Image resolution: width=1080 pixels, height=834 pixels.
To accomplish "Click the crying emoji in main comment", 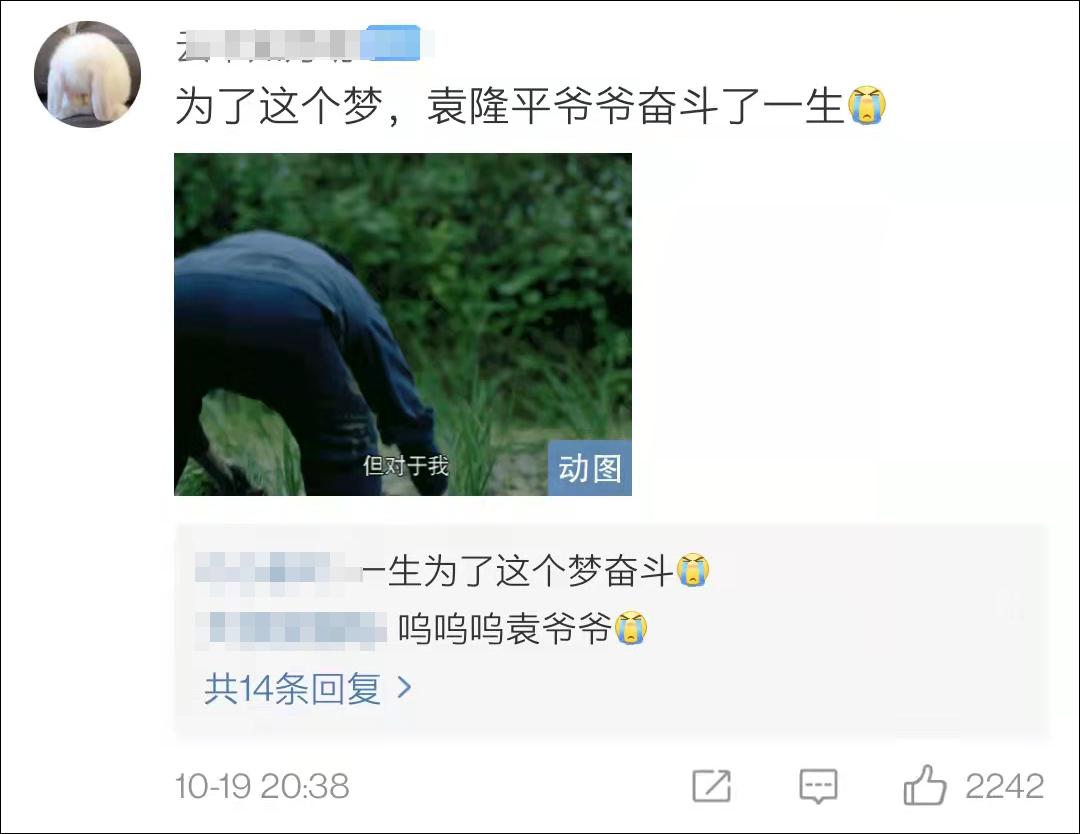I will click(x=866, y=105).
